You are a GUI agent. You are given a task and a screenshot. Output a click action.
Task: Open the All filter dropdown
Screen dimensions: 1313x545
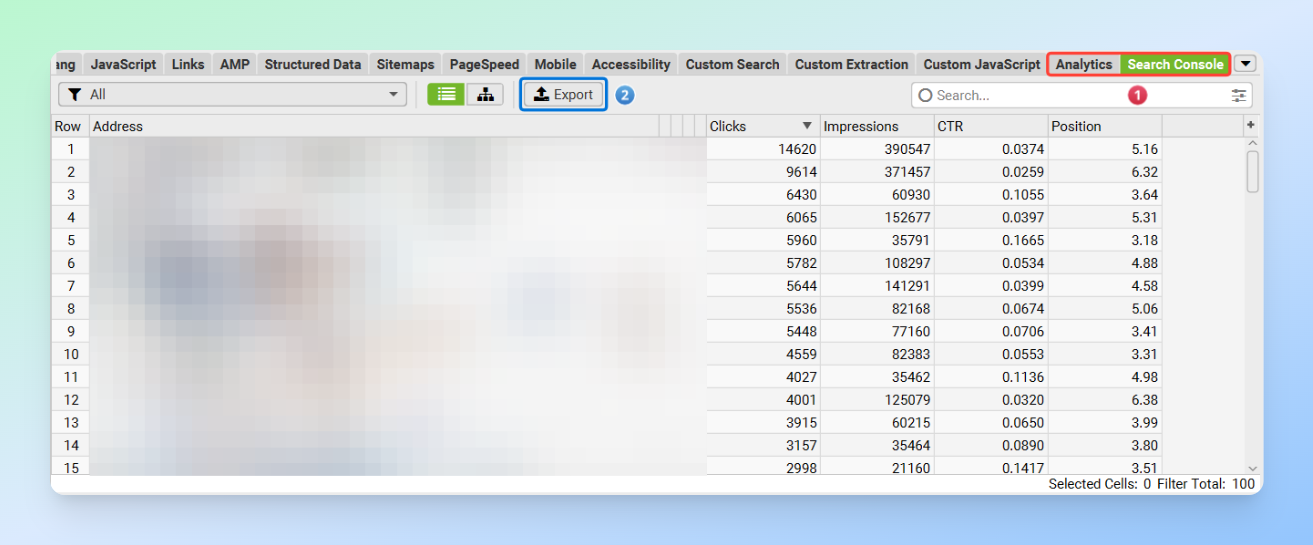[232, 94]
